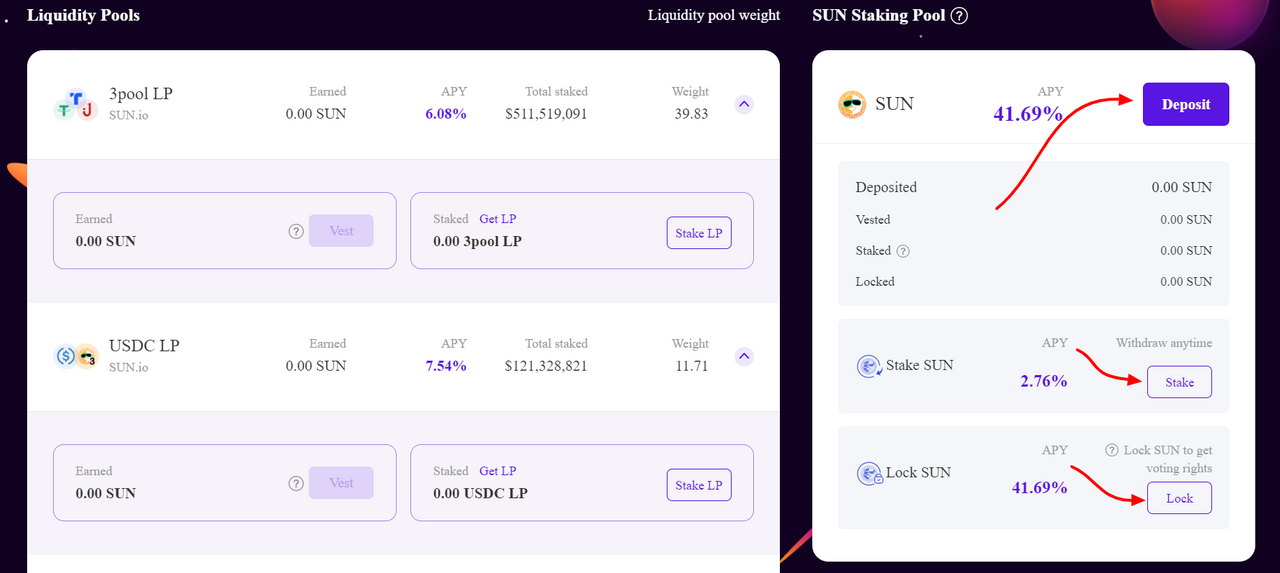The height and width of the screenshot is (573, 1280).
Task: Click the Vest button in 3pool LP
Action: click(x=341, y=231)
